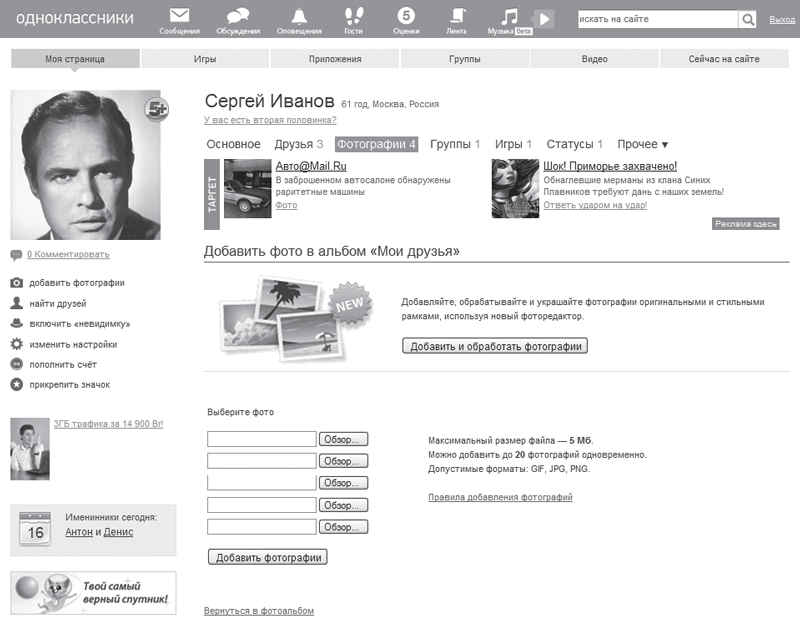The image size is (800, 626).
Task: Open Гости footprints icon
Action: click(x=353, y=16)
